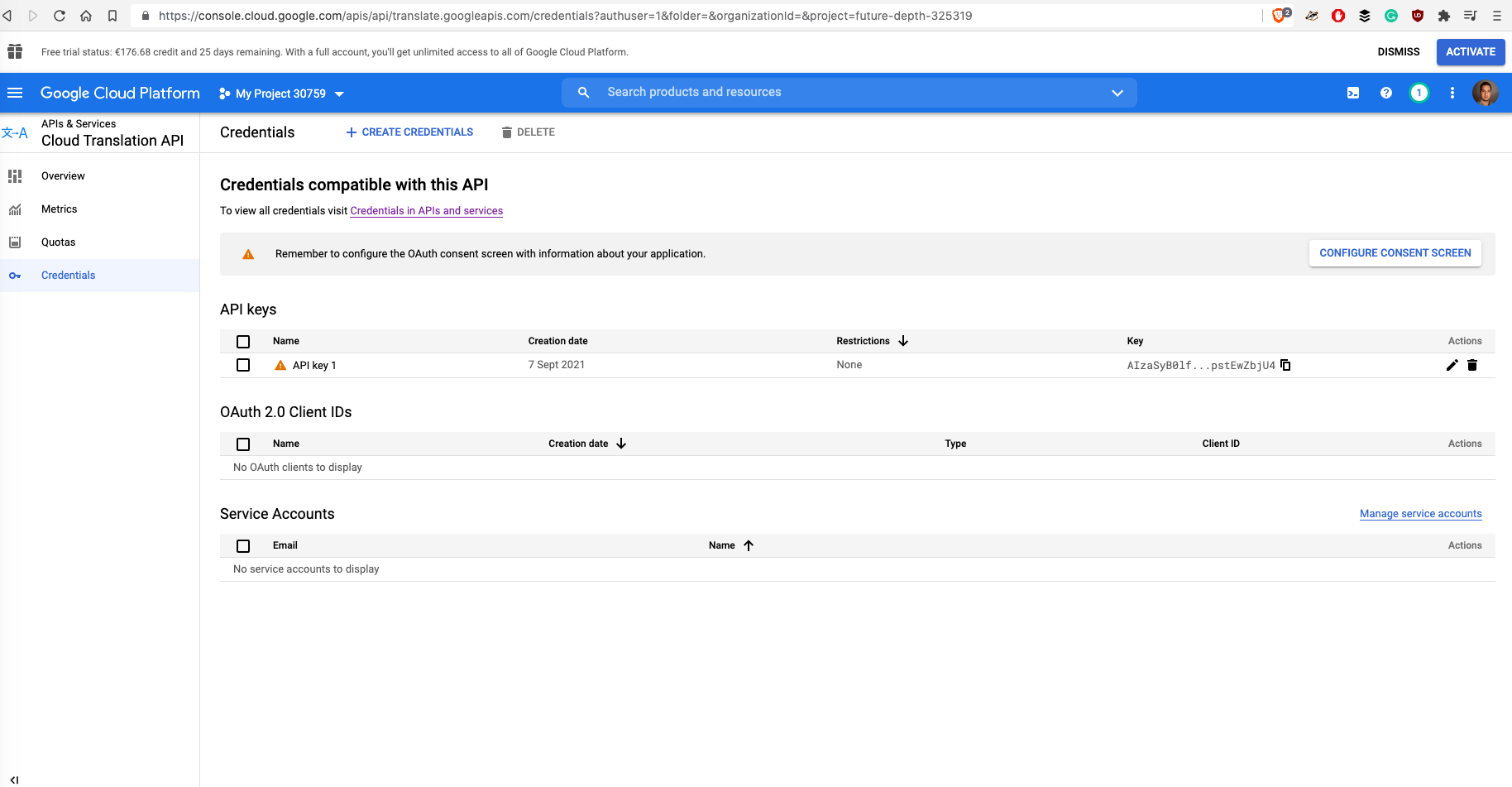Click the API keys Name column header
Image resolution: width=1512 pixels, height=787 pixels.
286,341
